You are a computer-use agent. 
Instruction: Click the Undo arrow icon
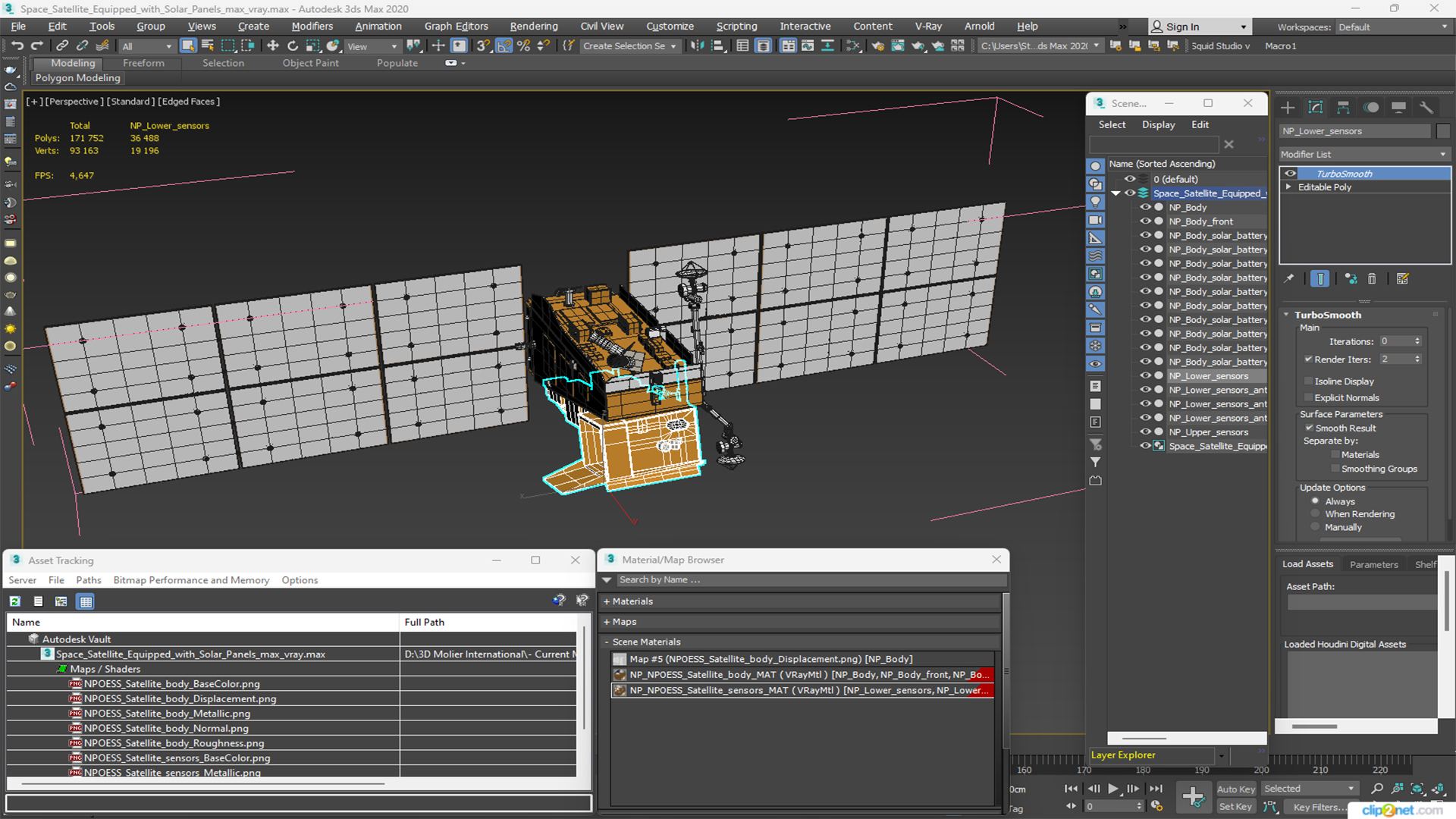(17, 46)
